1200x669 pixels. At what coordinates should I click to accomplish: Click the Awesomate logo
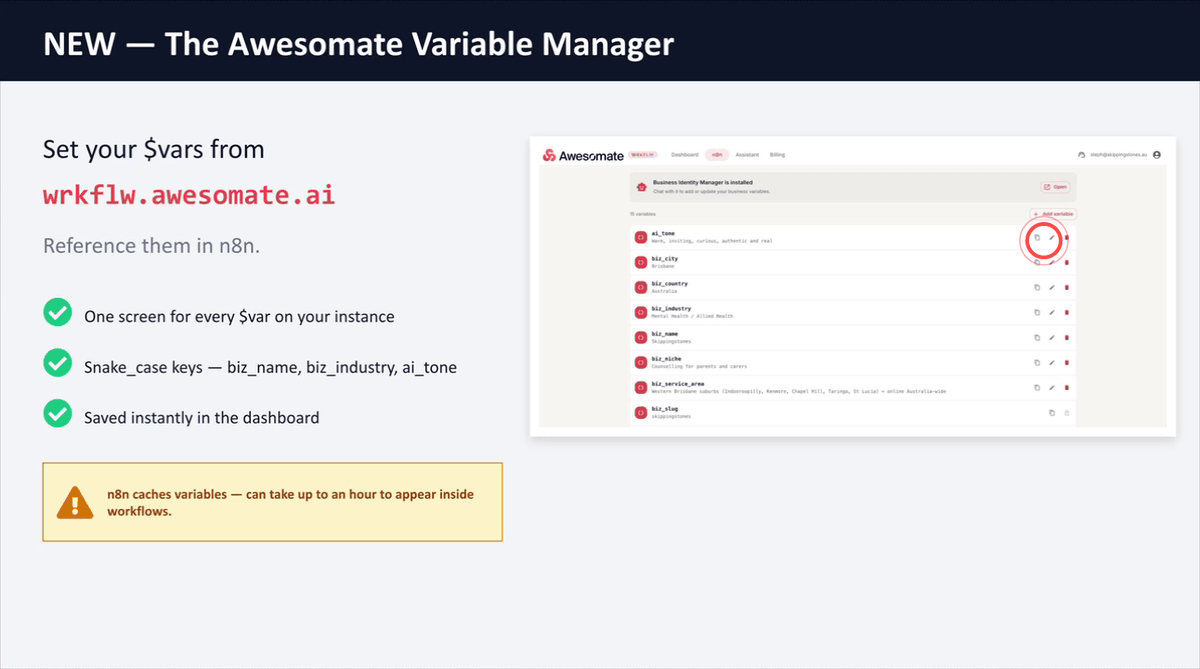(583, 155)
